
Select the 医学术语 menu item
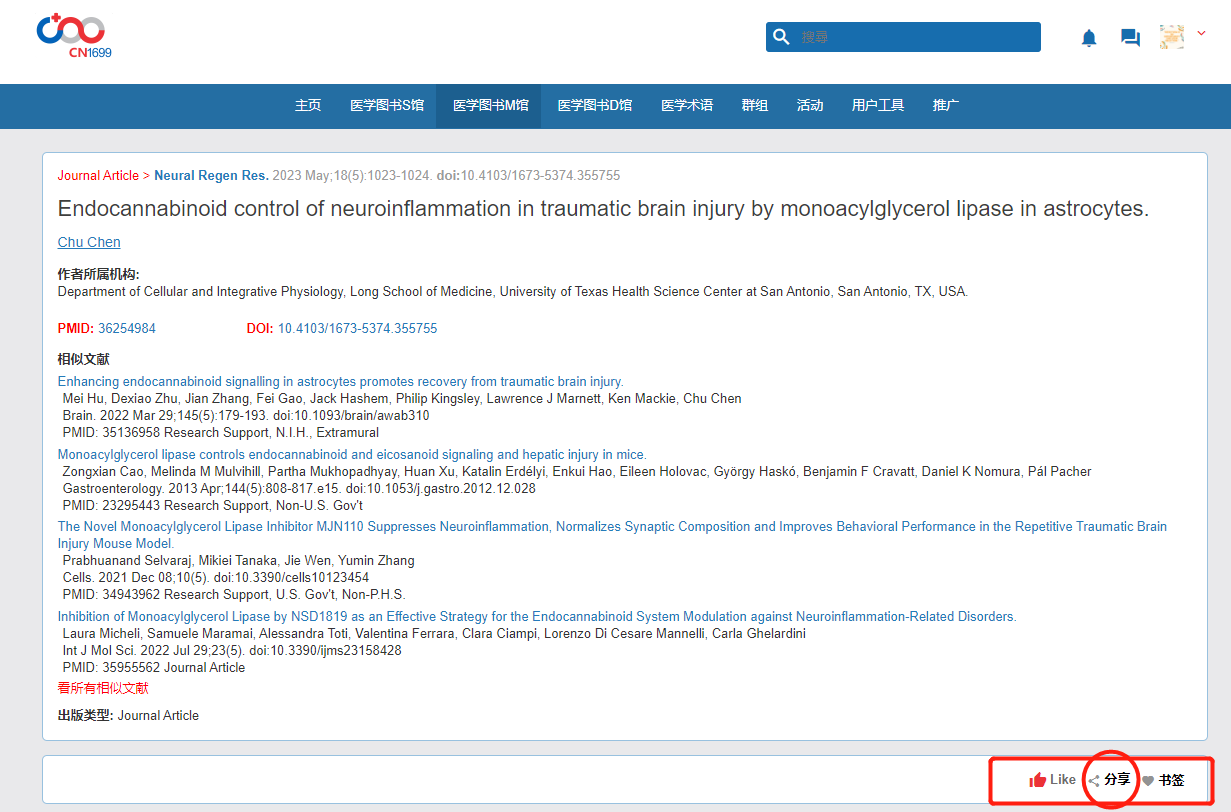pyautogui.click(x=687, y=105)
